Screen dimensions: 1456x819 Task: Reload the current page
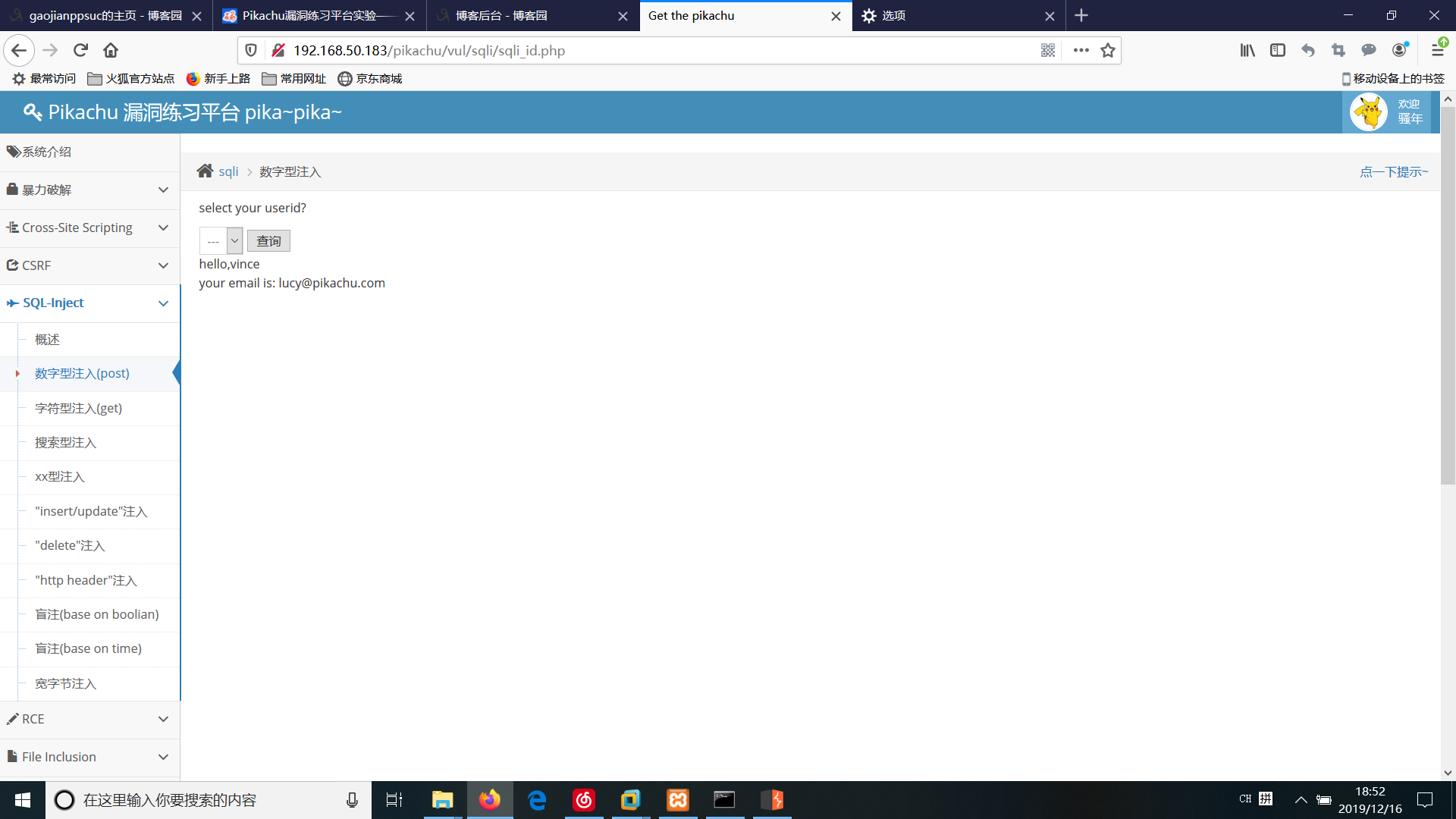(x=80, y=51)
